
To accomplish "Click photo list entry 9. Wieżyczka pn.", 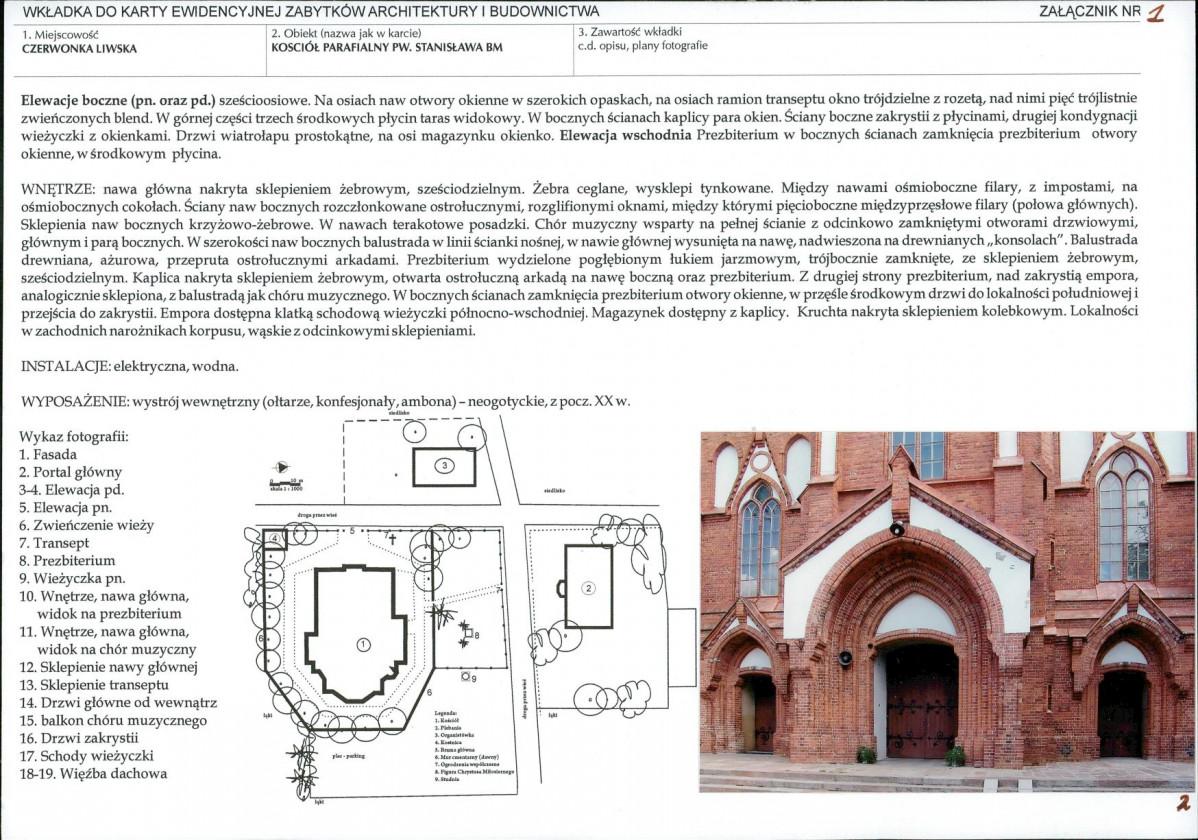I will pos(73,579).
